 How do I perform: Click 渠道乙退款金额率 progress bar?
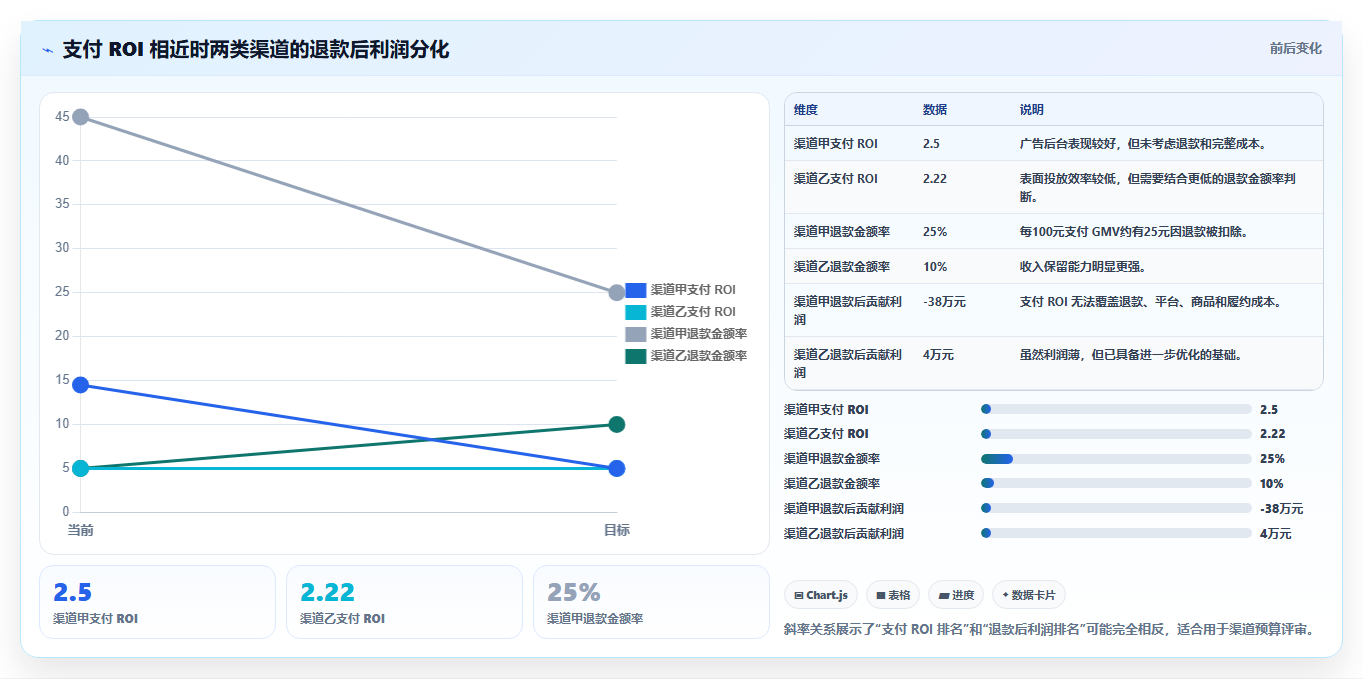pyautogui.click(x=1116, y=483)
